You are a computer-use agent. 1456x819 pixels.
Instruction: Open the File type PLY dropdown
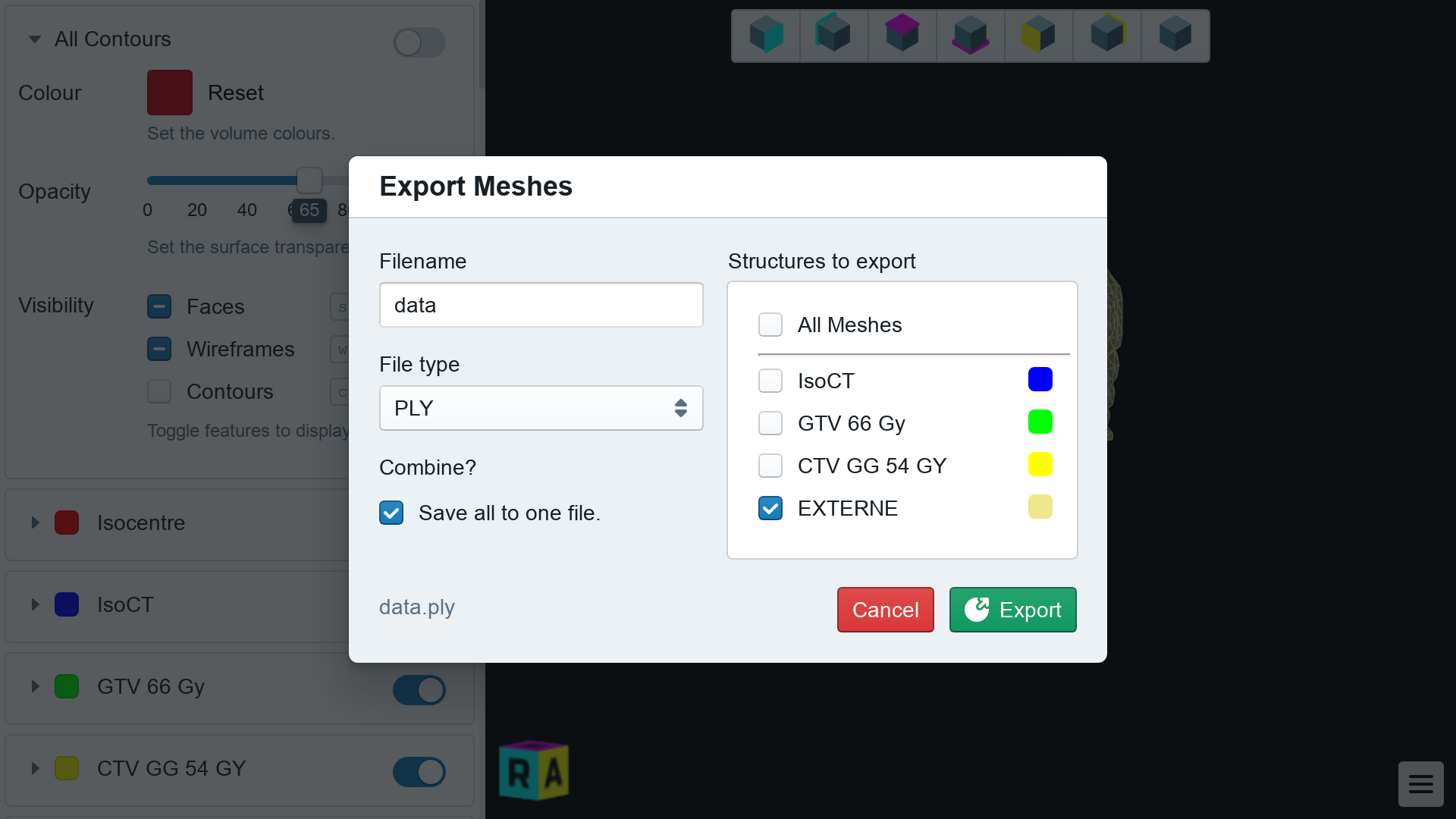point(541,408)
